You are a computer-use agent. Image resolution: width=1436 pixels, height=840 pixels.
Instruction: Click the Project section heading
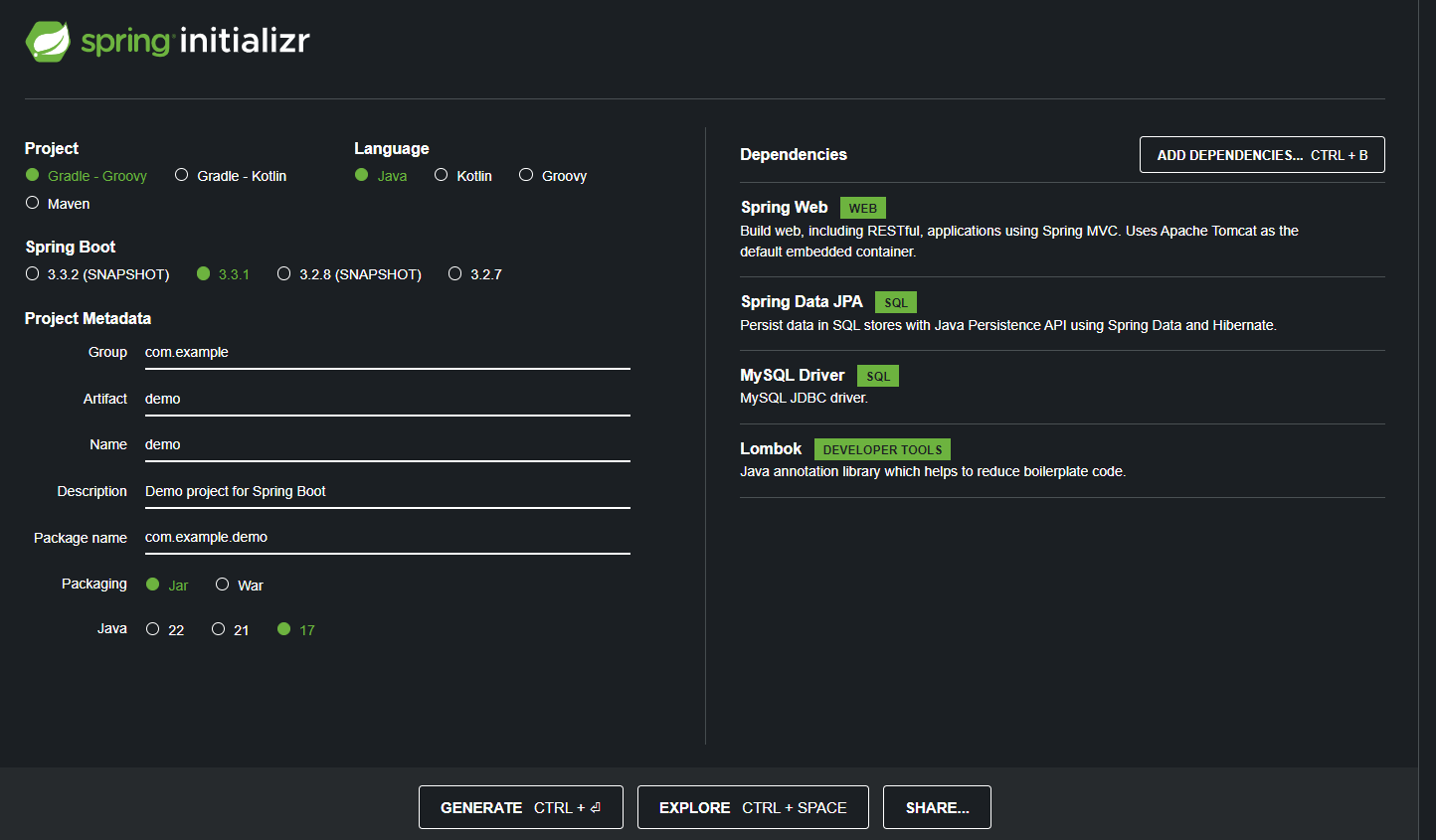click(52, 149)
